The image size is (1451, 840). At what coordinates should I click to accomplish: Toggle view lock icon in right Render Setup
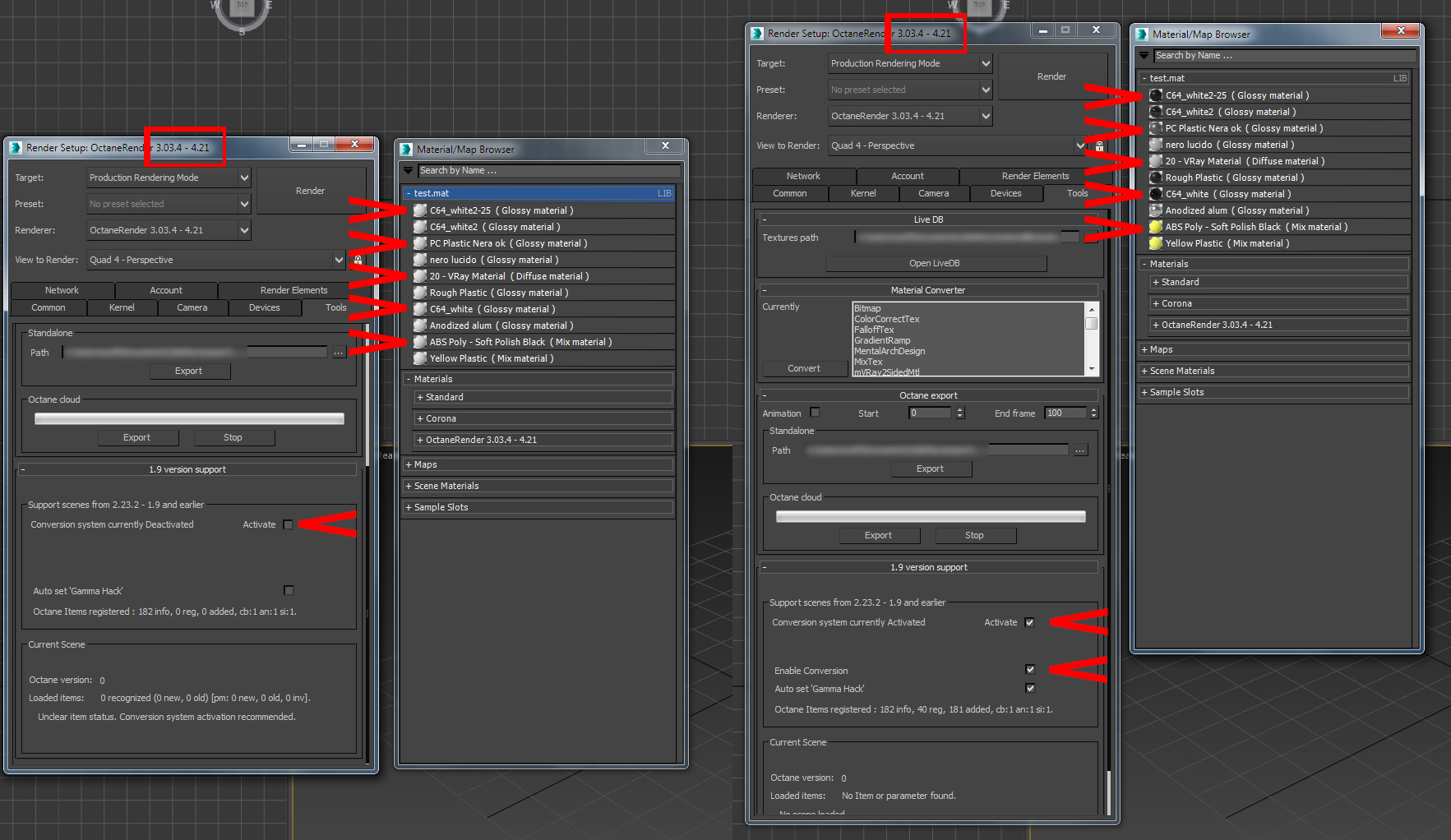pyautogui.click(x=1099, y=145)
